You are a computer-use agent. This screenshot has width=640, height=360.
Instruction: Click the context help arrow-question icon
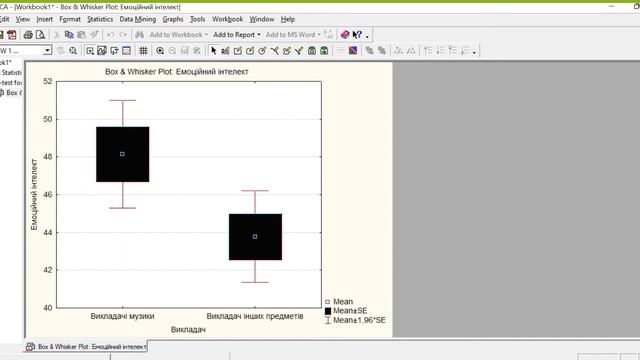(x=357, y=35)
